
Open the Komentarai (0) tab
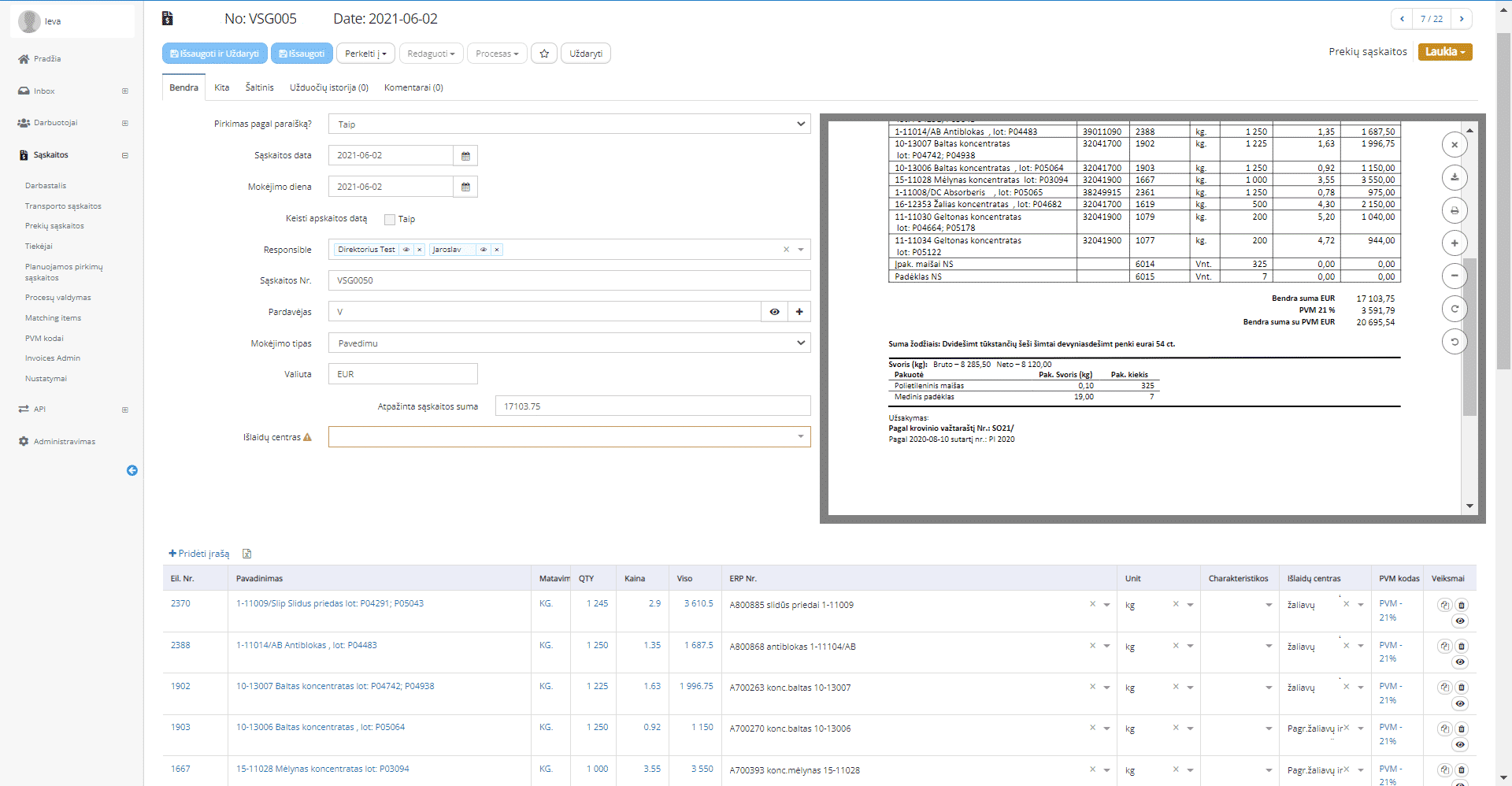413,87
